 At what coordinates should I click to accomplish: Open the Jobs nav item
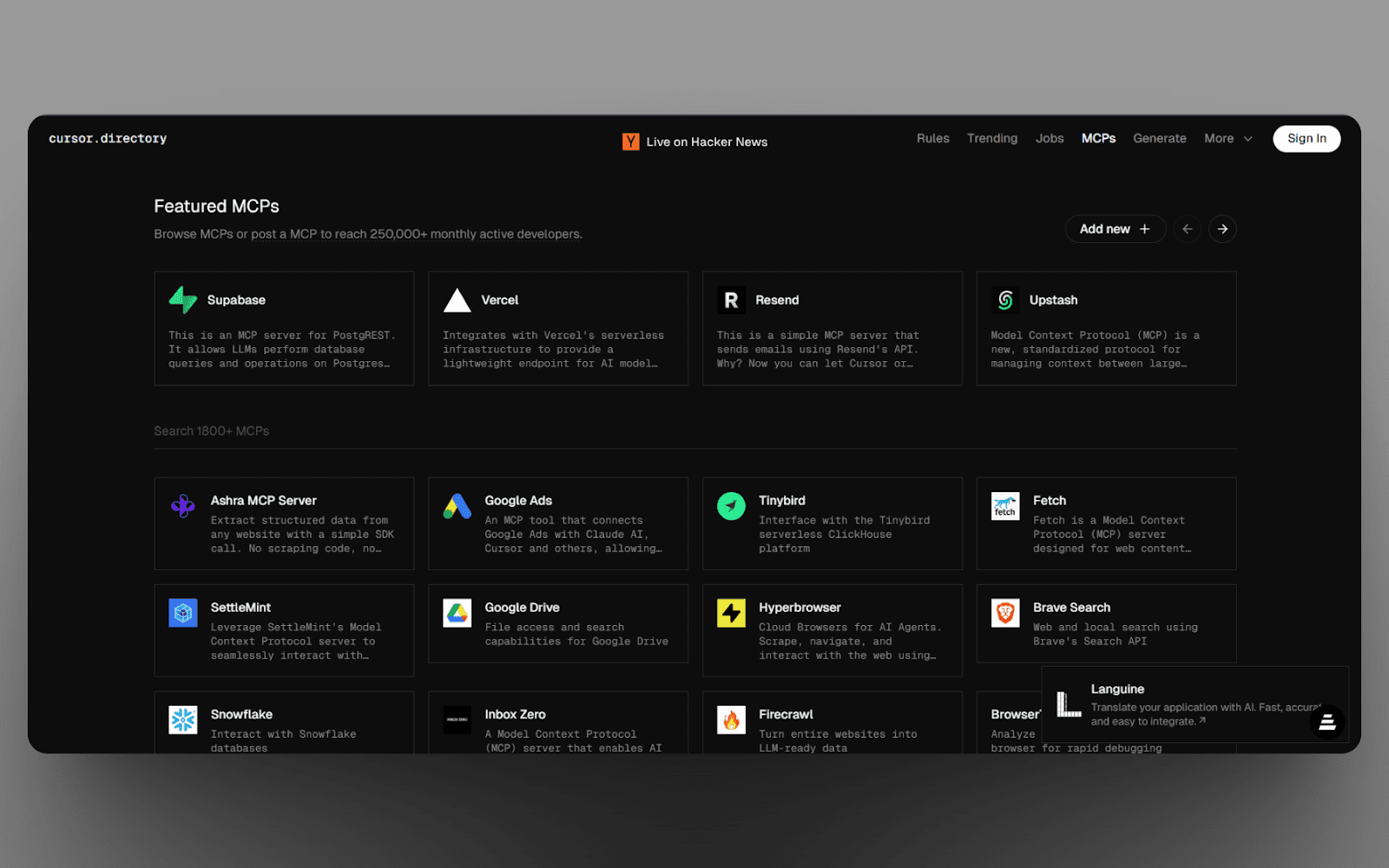[1050, 139]
